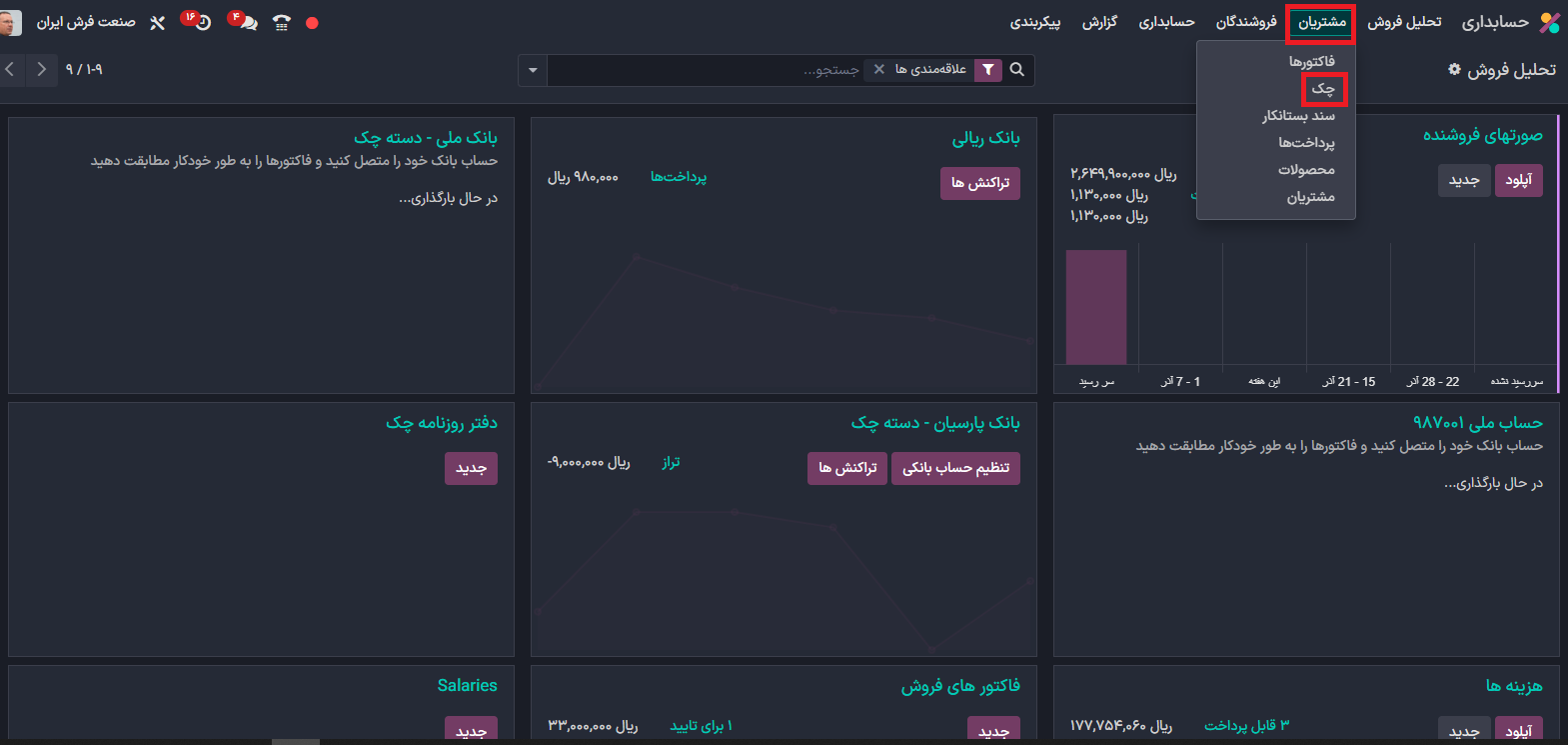
Task: Open the user avatar menu
Action: pos(10,23)
